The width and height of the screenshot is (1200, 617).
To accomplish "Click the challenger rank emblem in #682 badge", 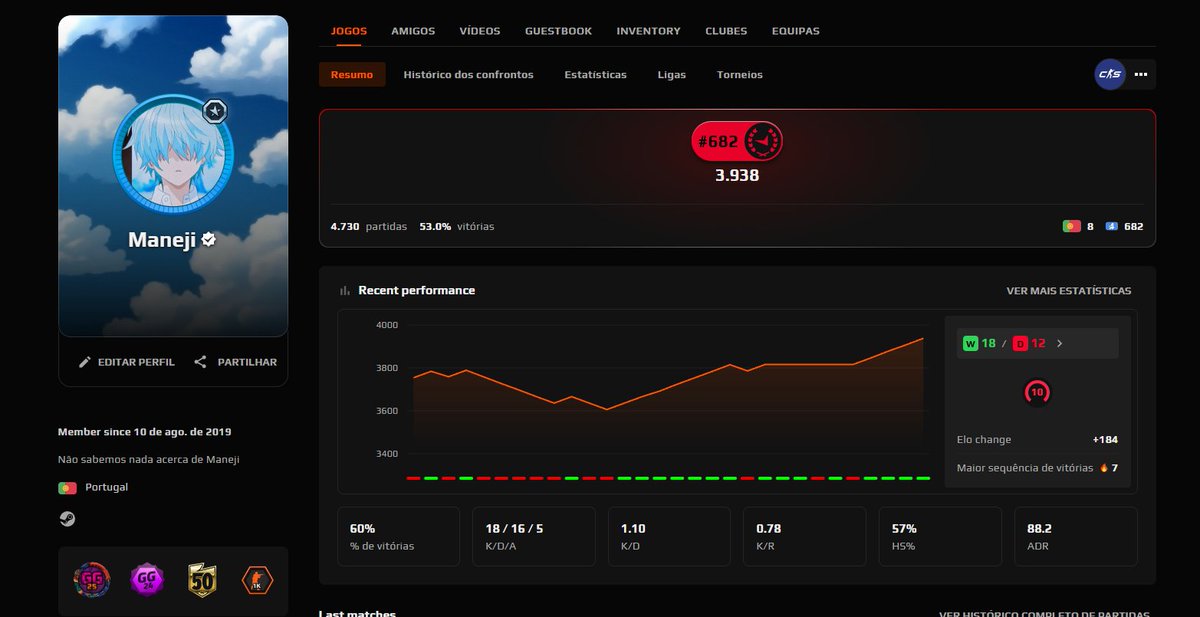I will pos(763,142).
